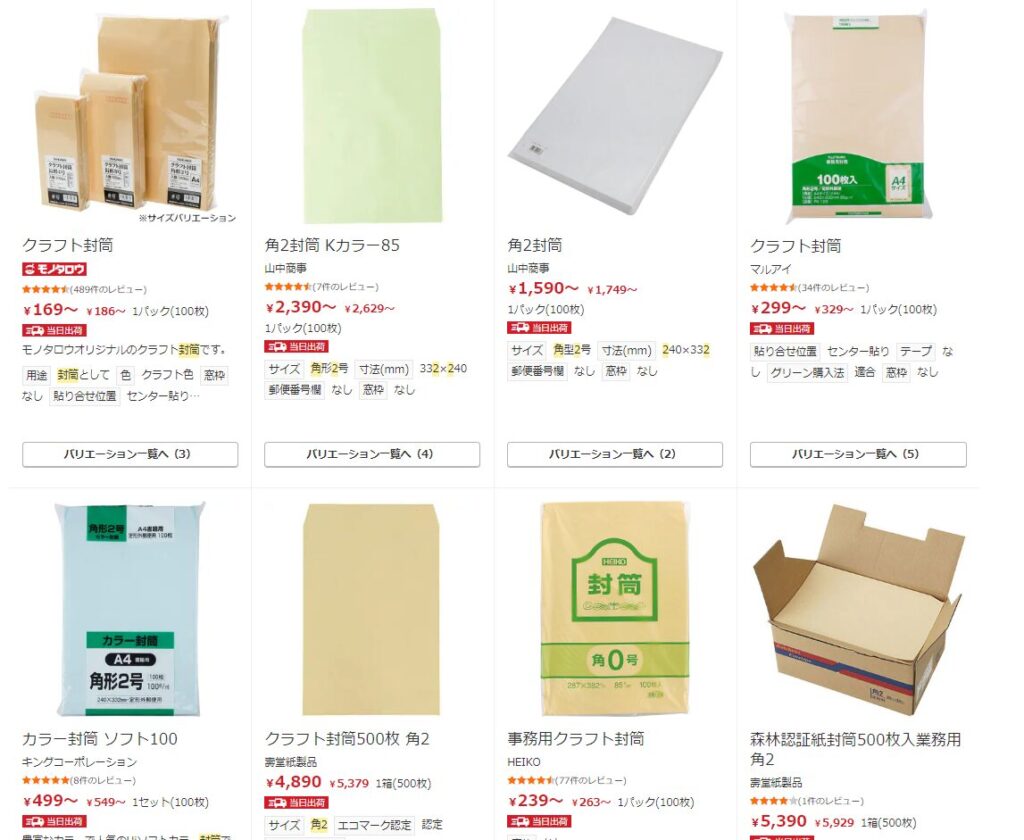
Task: Click 当日出荷 badge under ¥1,590 角2封筒
Action: pos(539,328)
